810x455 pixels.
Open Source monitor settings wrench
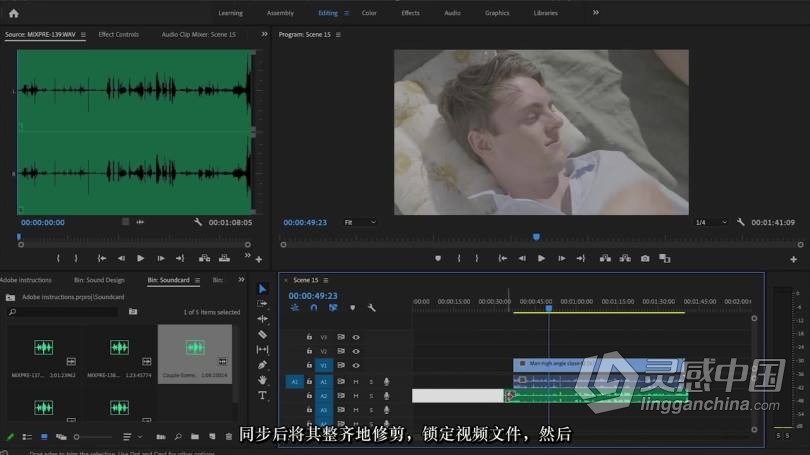click(198, 222)
